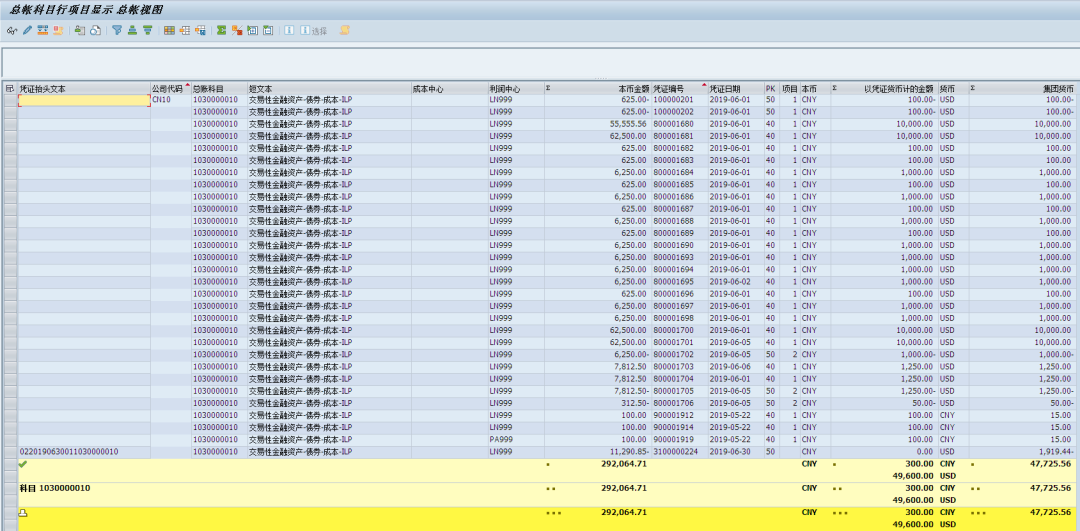Toggle triple-dot total under 以凭证货币计的金额

[x=840, y=512]
